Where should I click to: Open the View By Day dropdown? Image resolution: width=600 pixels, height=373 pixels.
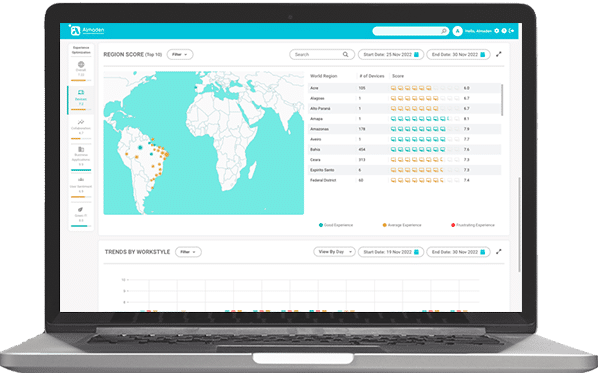pos(334,252)
